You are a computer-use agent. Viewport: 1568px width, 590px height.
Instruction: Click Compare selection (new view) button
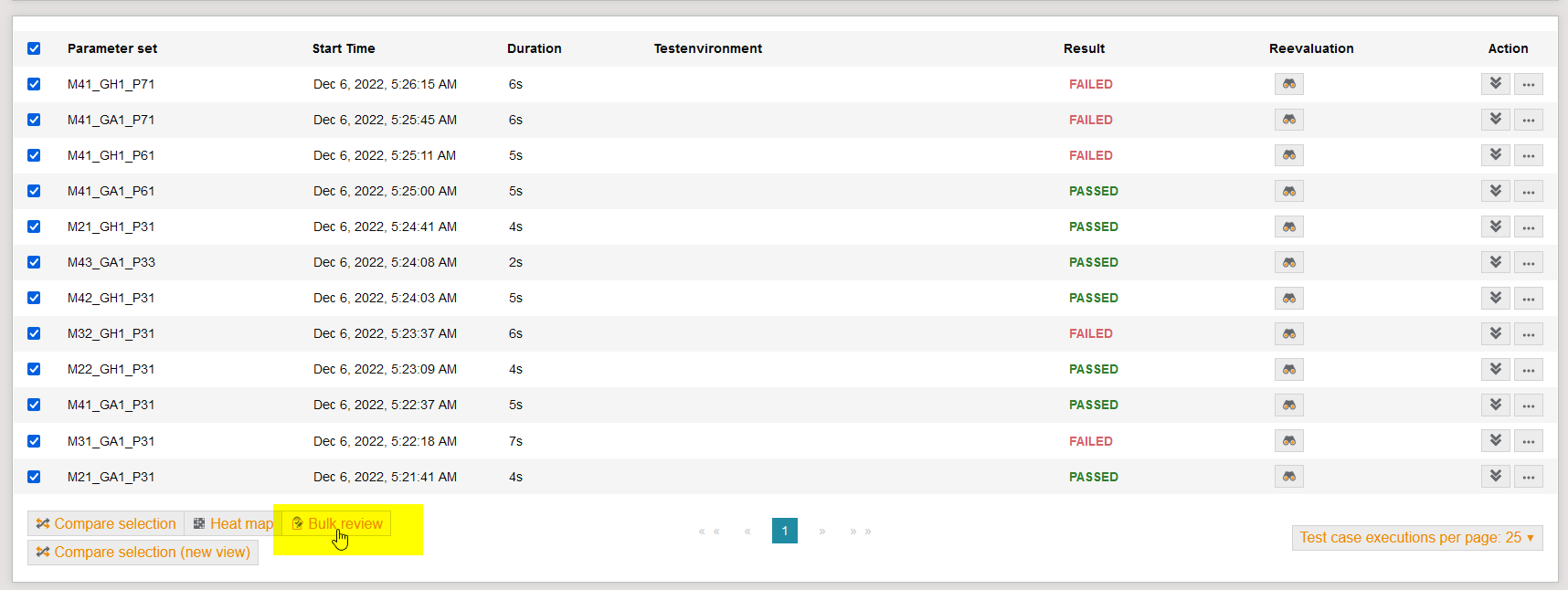[x=143, y=552]
